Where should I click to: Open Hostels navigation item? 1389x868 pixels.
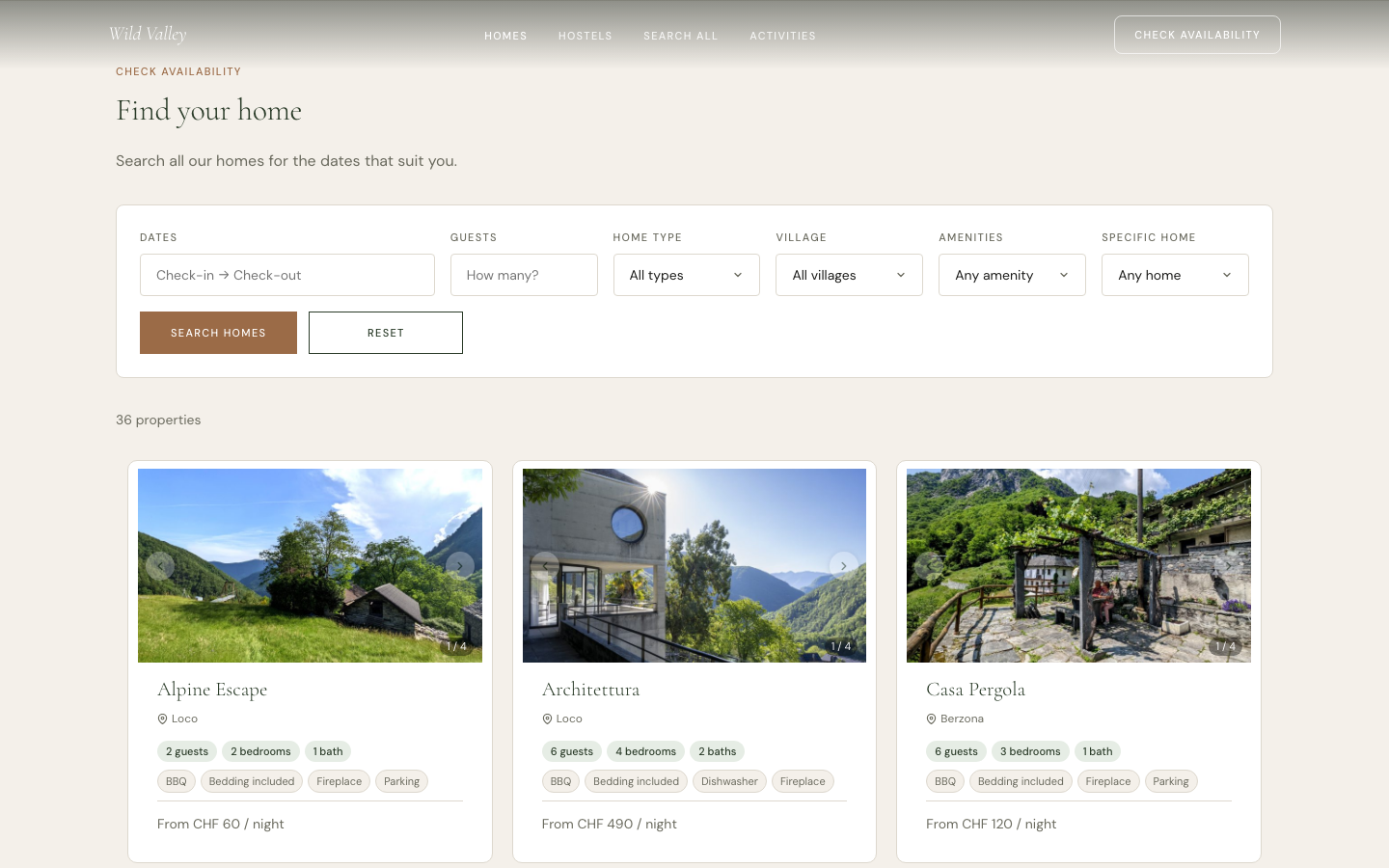click(586, 36)
